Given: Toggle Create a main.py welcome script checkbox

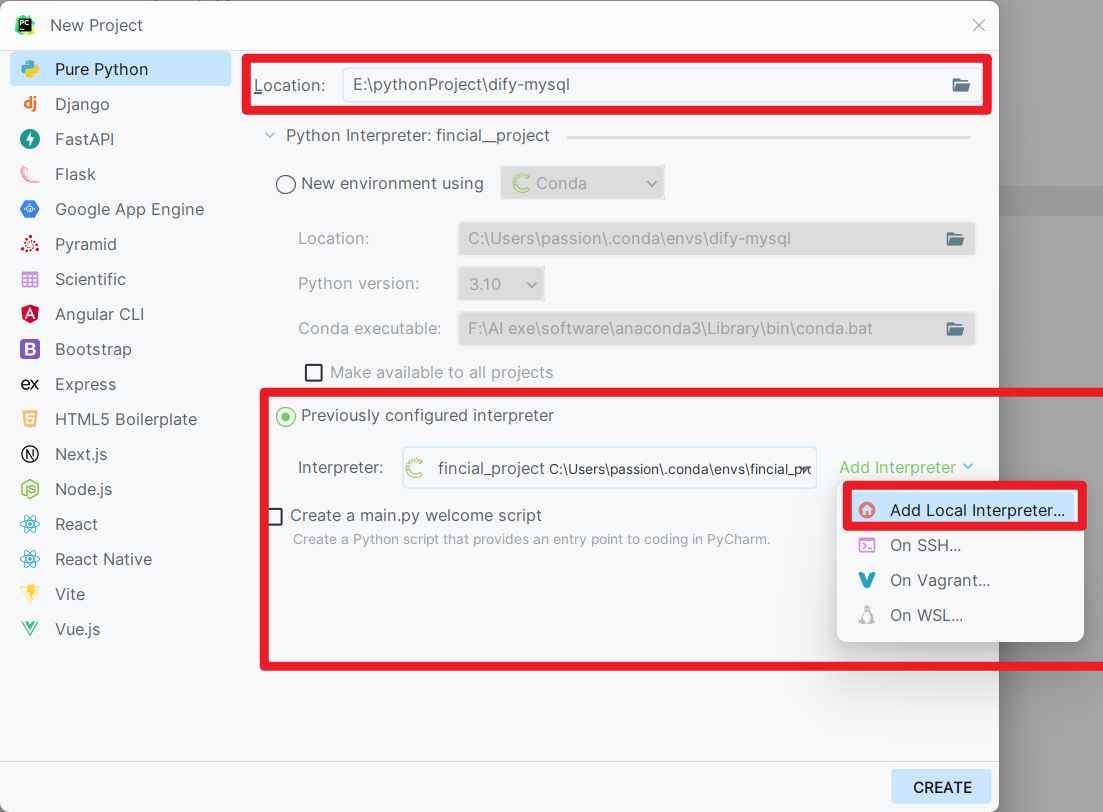Looking at the screenshot, I should pyautogui.click(x=275, y=516).
